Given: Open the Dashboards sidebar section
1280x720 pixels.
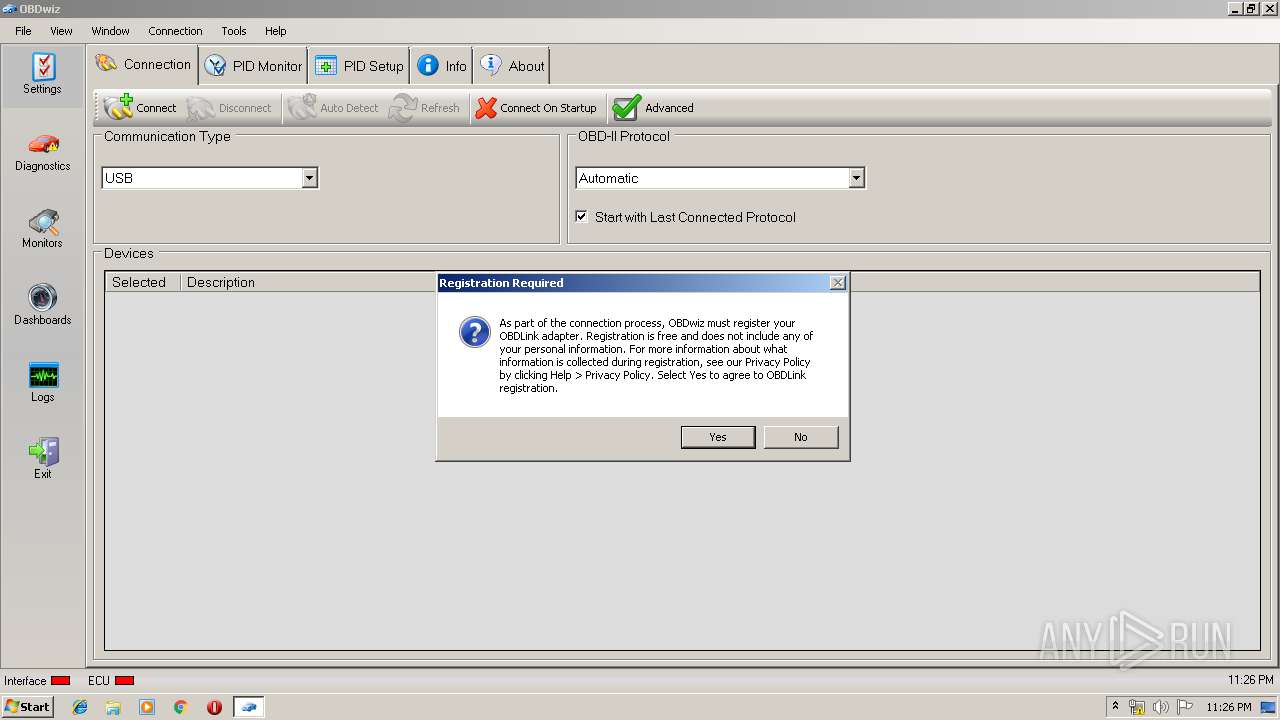Looking at the screenshot, I should pos(42,306).
